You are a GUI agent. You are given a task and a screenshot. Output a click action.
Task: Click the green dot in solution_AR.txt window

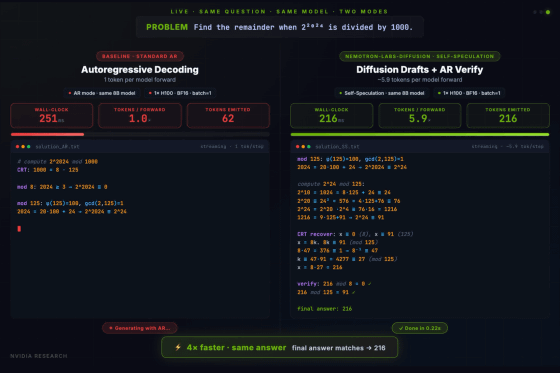click(x=29, y=146)
